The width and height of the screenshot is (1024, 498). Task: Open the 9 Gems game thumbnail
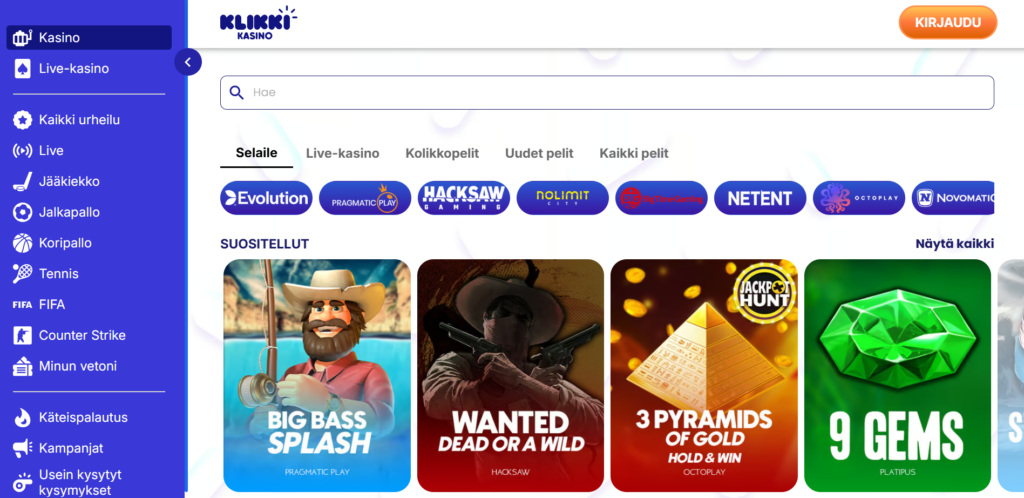tap(897, 375)
